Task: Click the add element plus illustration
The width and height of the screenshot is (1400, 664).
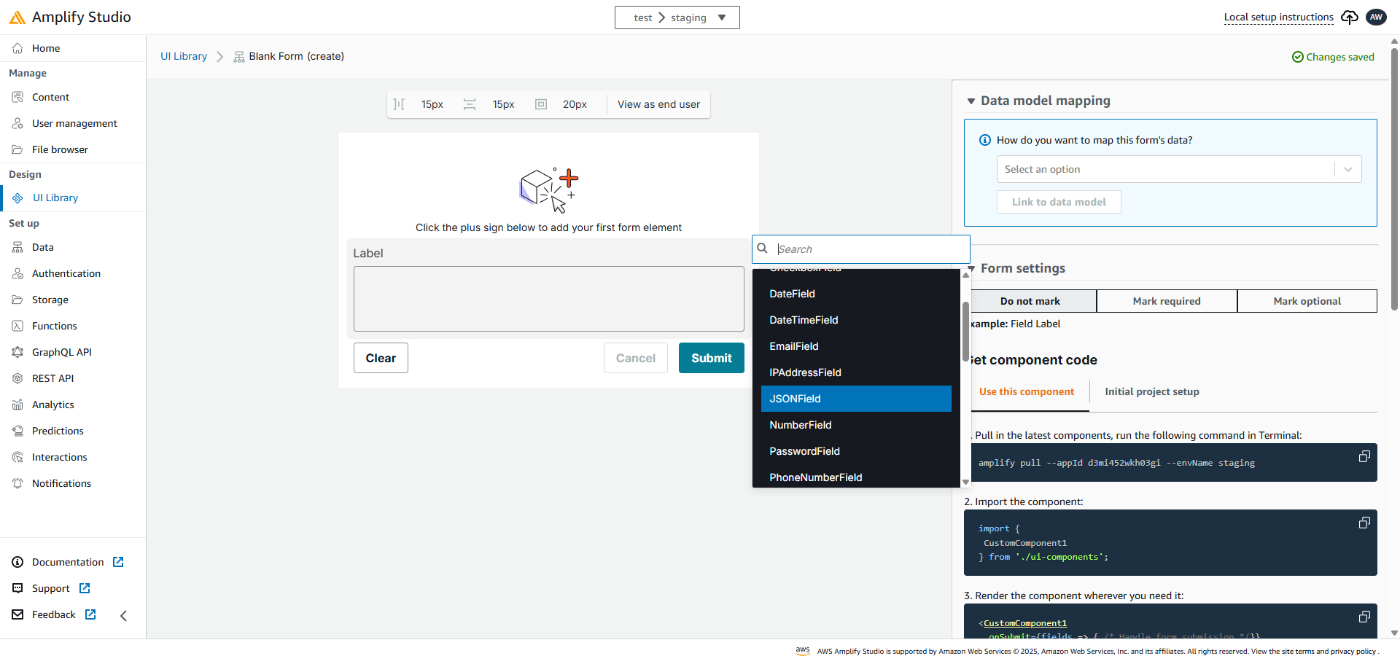Action: point(549,190)
